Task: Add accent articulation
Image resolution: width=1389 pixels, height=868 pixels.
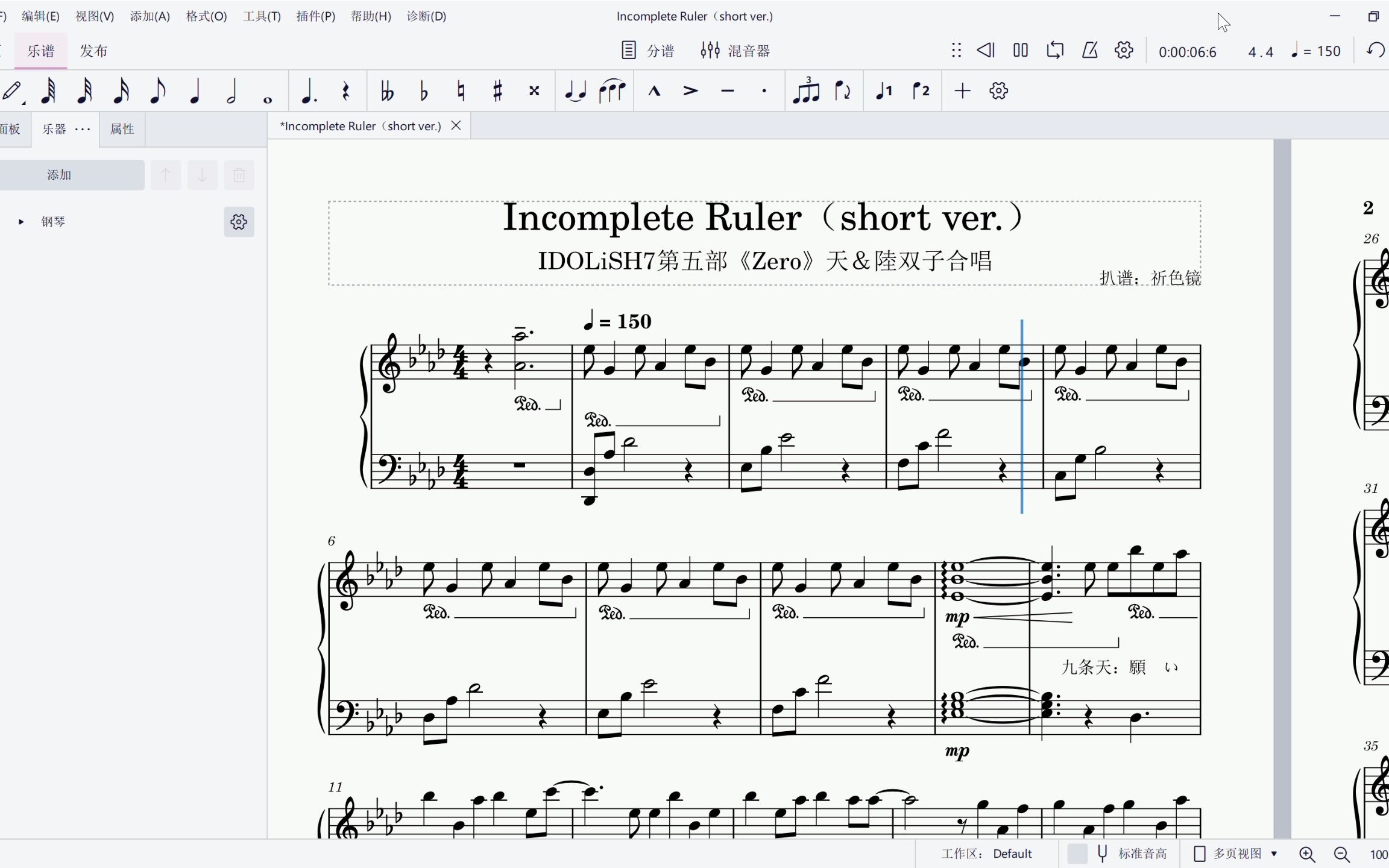Action: pyautogui.click(x=691, y=91)
